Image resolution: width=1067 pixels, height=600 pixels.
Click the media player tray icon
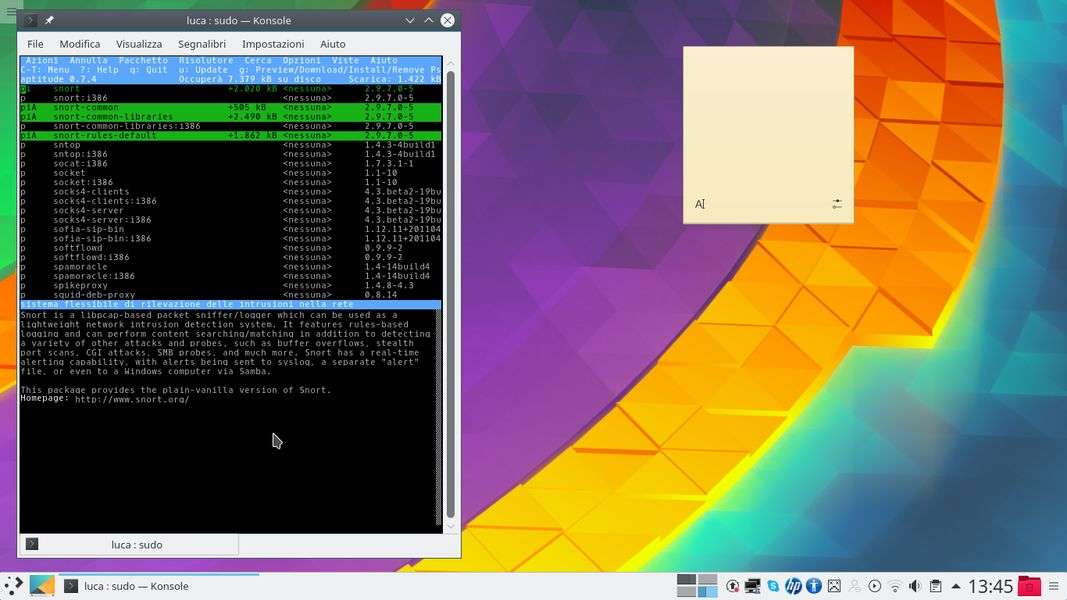pyautogui.click(x=875, y=586)
